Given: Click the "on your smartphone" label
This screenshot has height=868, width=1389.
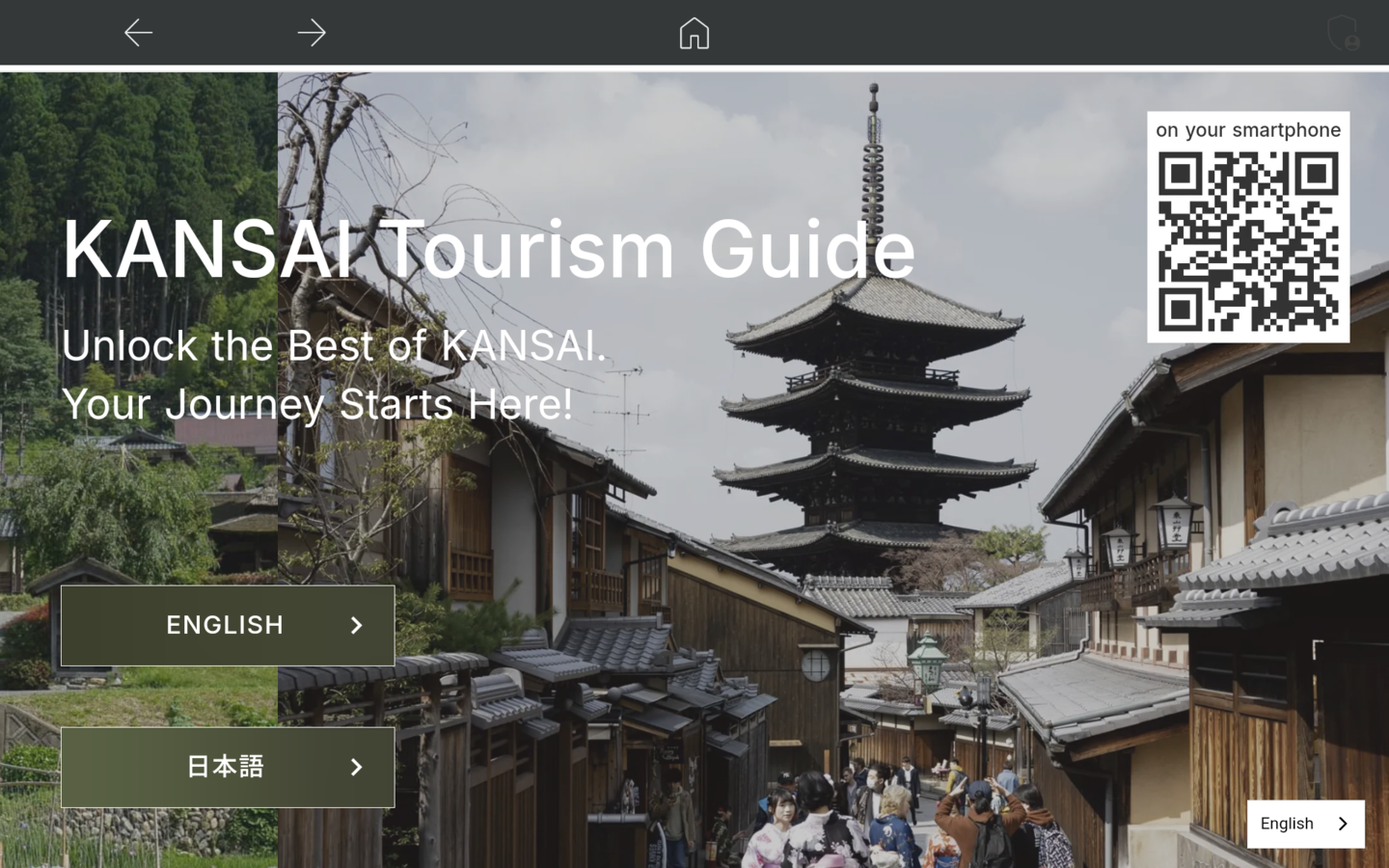Looking at the screenshot, I should (1248, 130).
